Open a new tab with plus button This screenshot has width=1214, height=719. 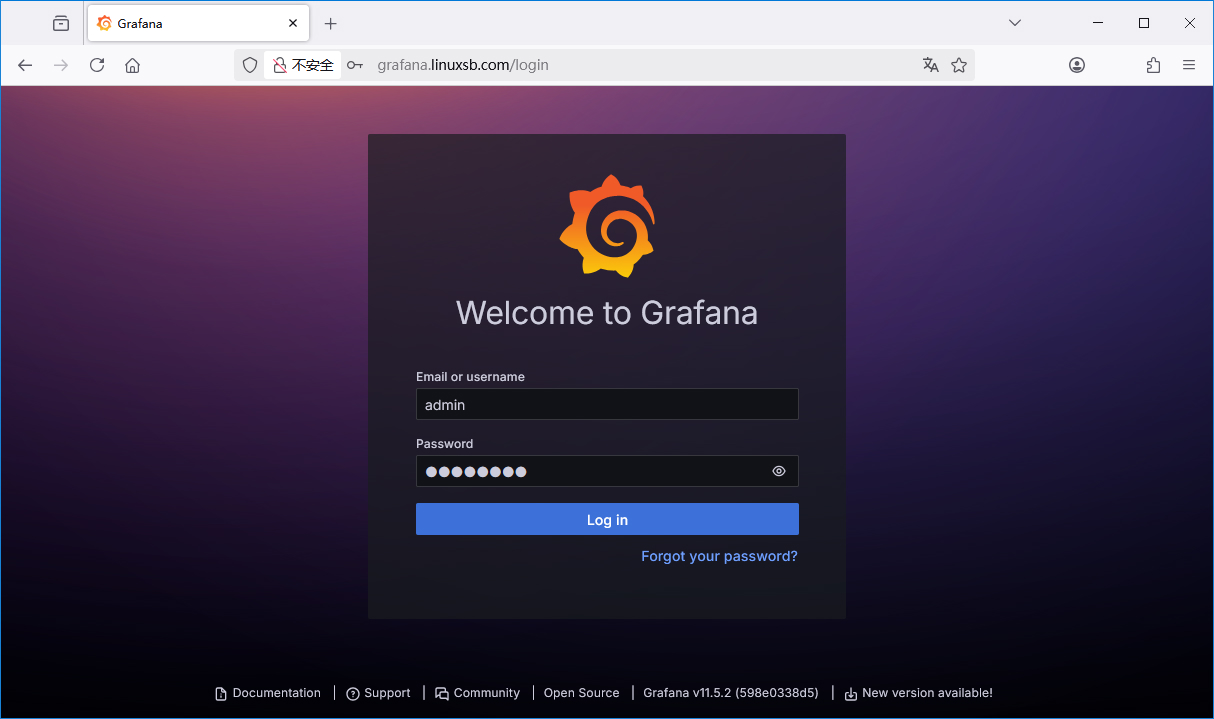[331, 23]
